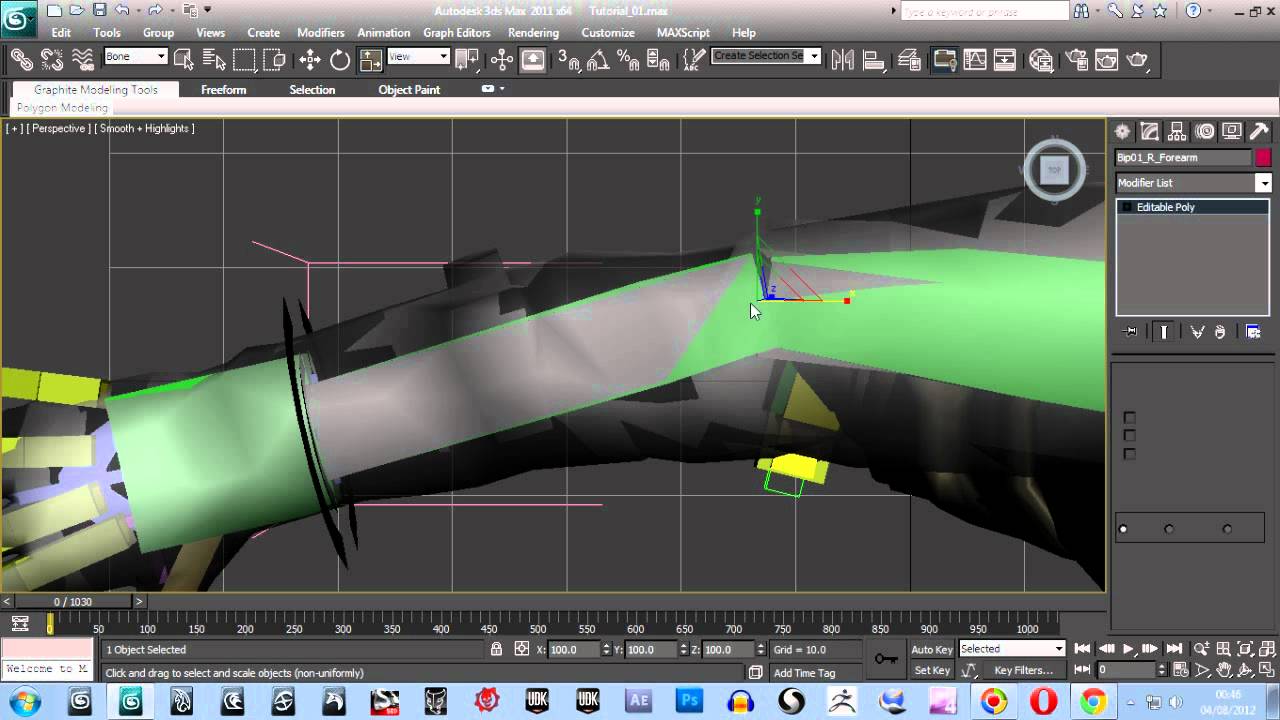Open Render Setup teapot icon
The width and height of the screenshot is (1280, 720).
1076,60
